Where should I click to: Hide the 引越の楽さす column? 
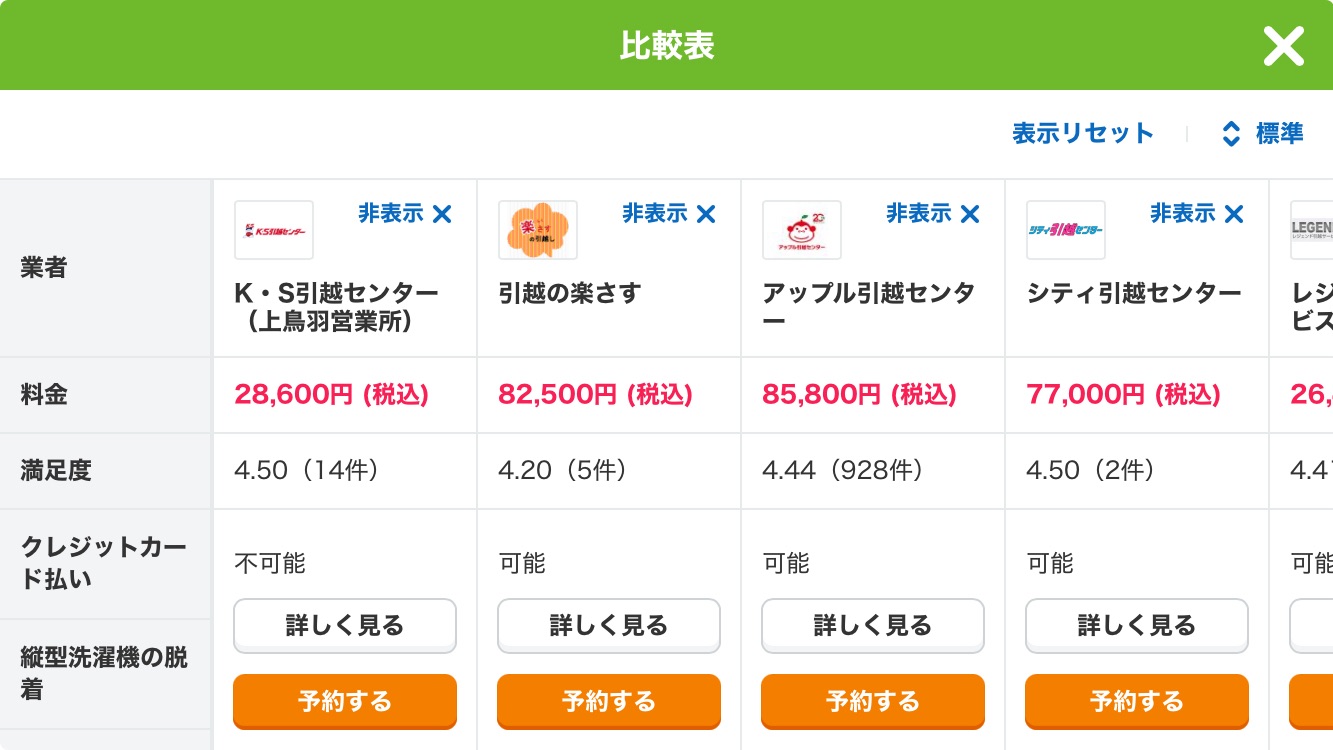[x=669, y=213]
